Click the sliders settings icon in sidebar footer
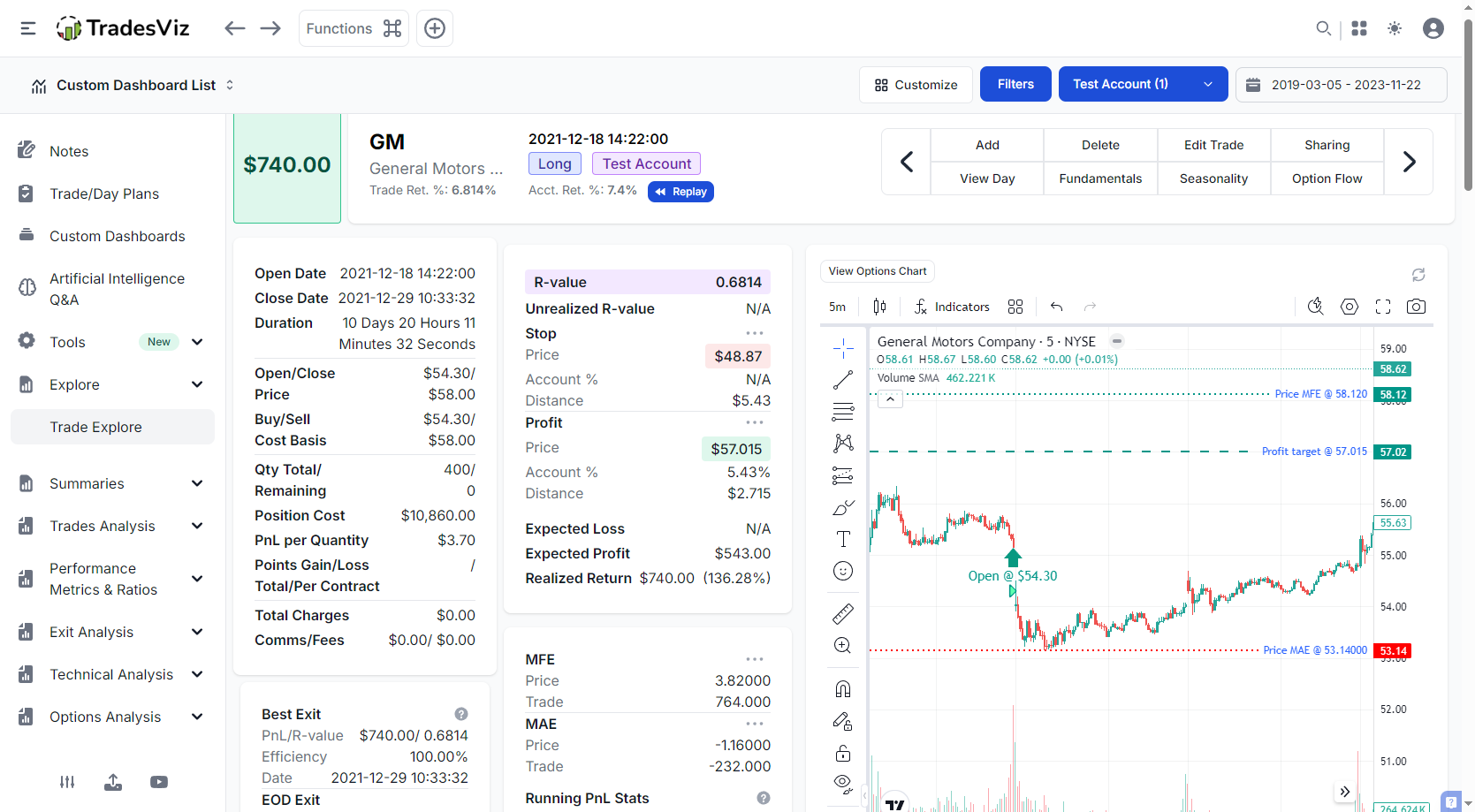1475x812 pixels. (x=67, y=782)
